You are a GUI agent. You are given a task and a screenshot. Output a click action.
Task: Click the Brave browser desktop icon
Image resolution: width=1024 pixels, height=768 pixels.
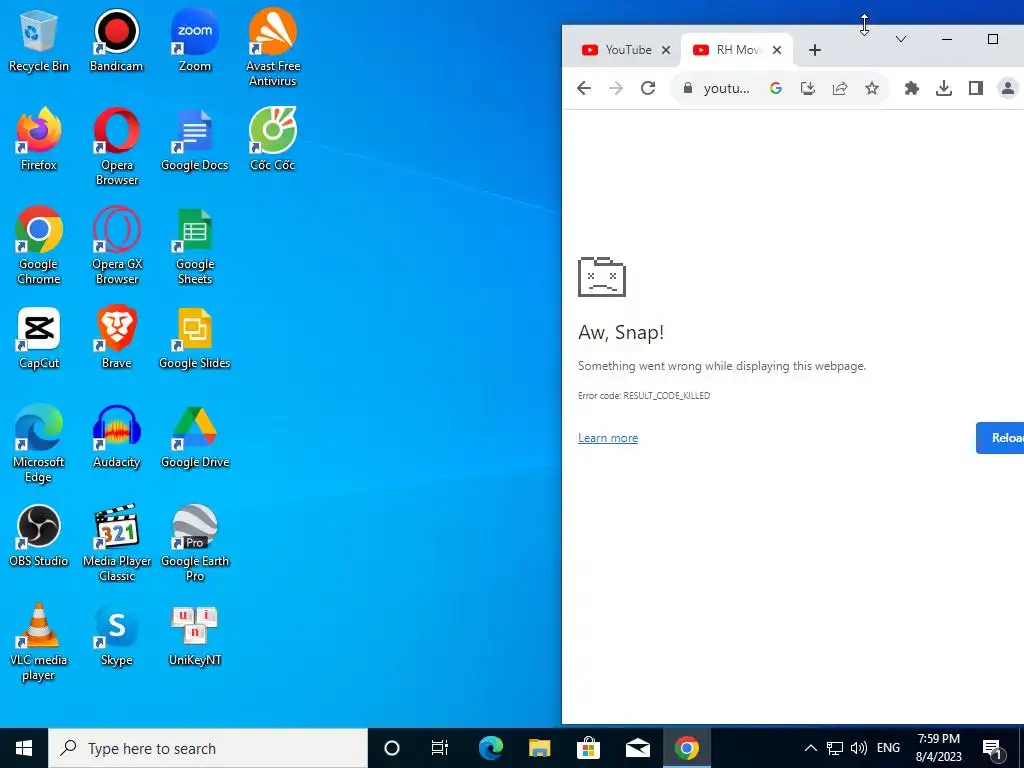(x=116, y=338)
